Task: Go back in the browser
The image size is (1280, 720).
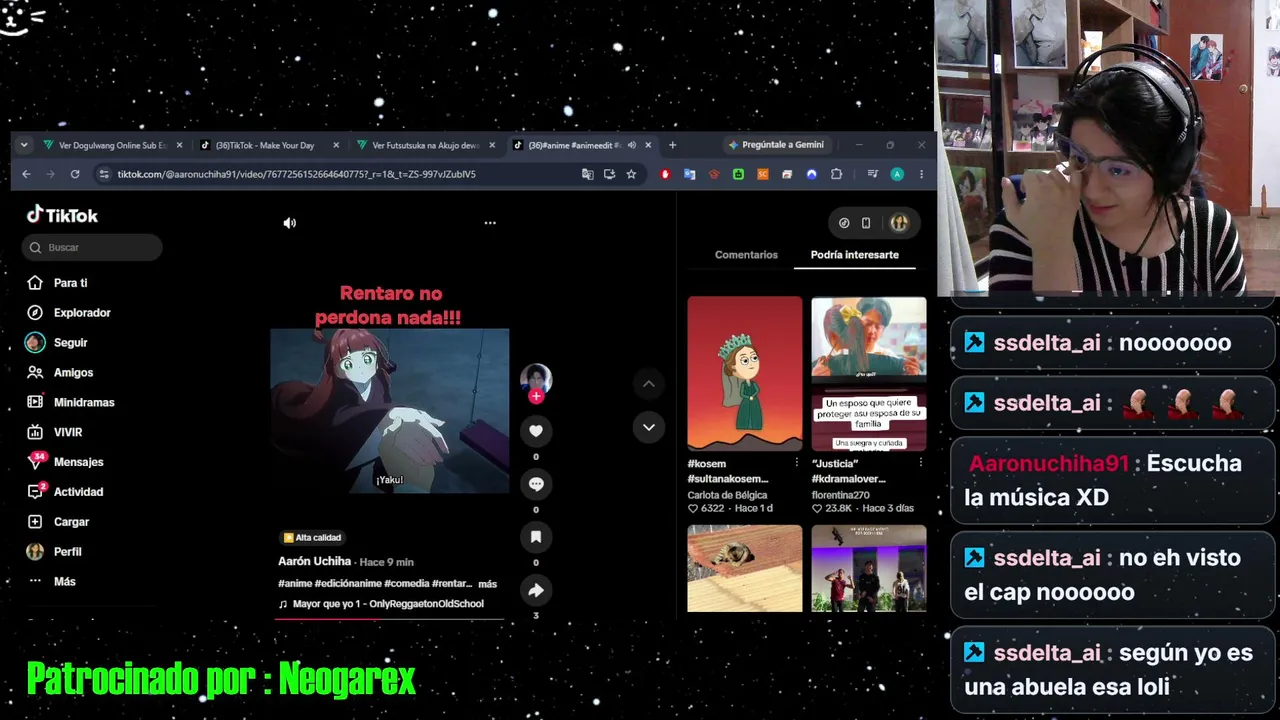Action: pos(27,174)
